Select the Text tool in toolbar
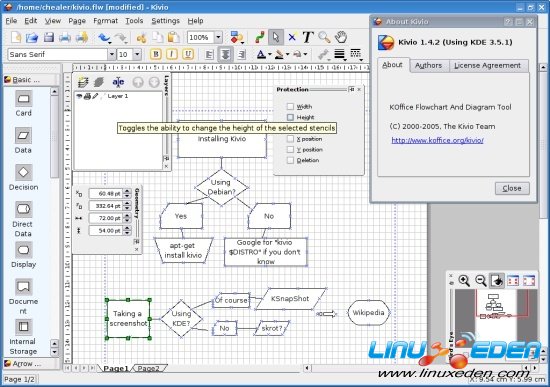The image size is (550, 387). (x=308, y=37)
